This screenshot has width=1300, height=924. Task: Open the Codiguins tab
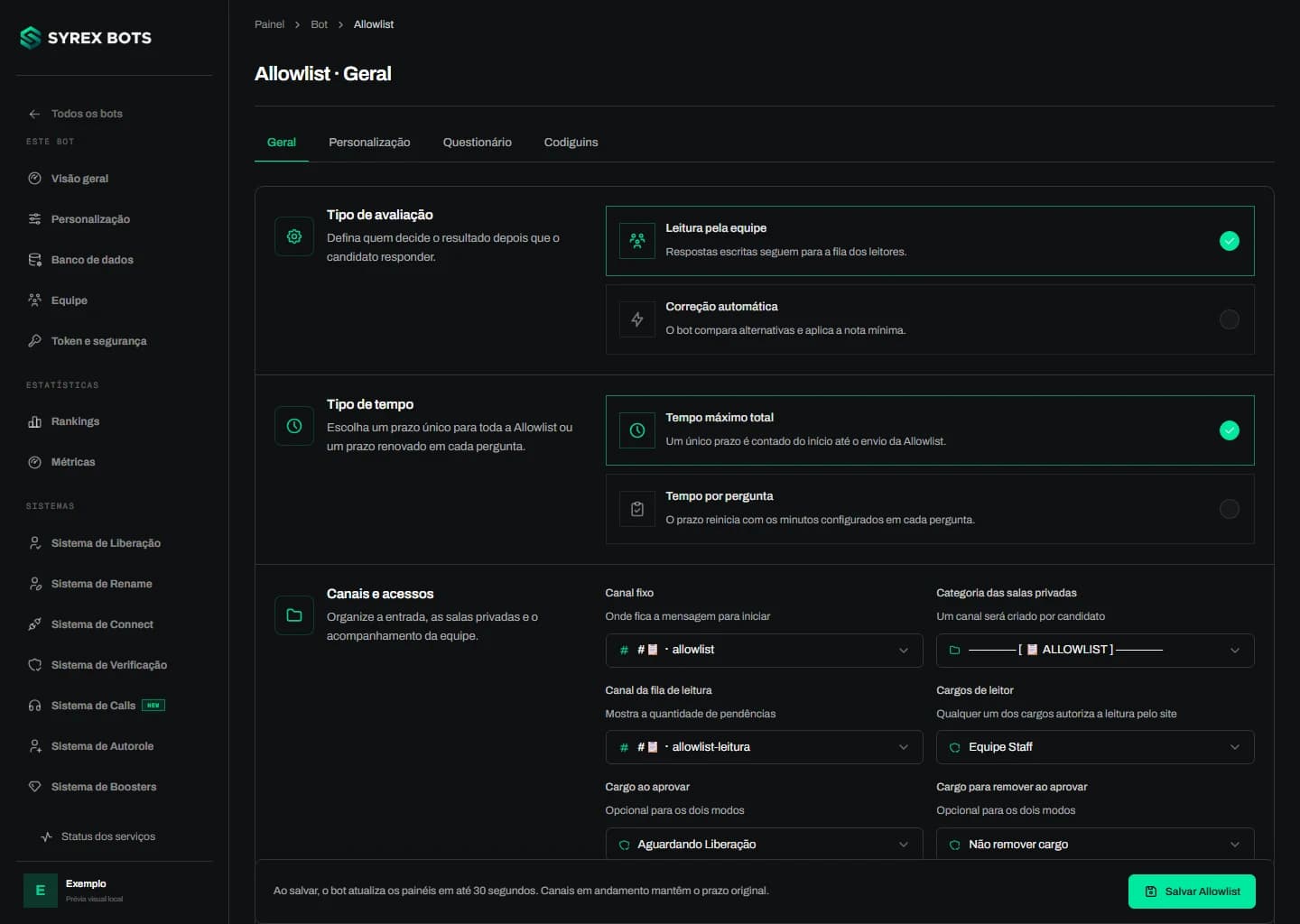571,143
